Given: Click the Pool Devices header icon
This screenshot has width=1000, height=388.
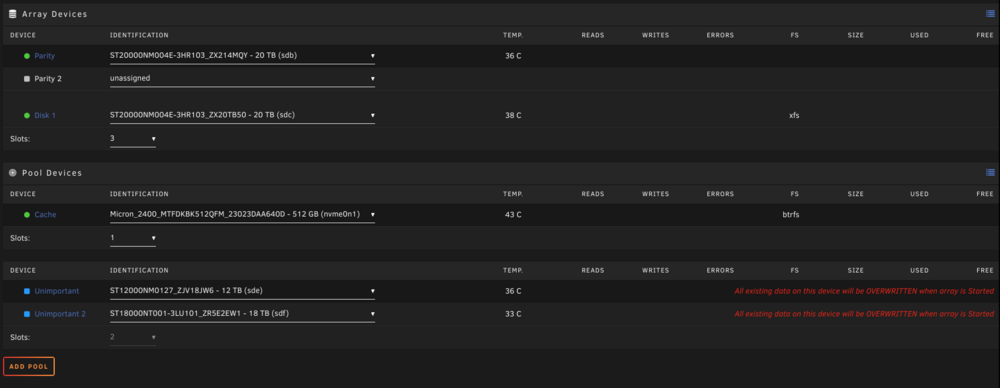Looking at the screenshot, I should click(13, 172).
